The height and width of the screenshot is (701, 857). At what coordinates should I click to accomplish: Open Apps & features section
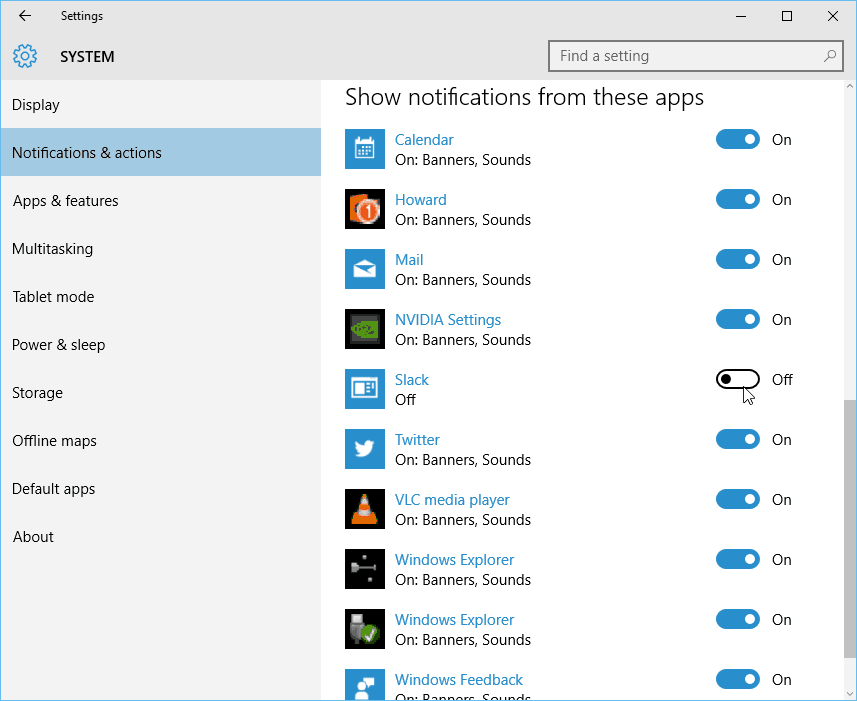point(161,201)
